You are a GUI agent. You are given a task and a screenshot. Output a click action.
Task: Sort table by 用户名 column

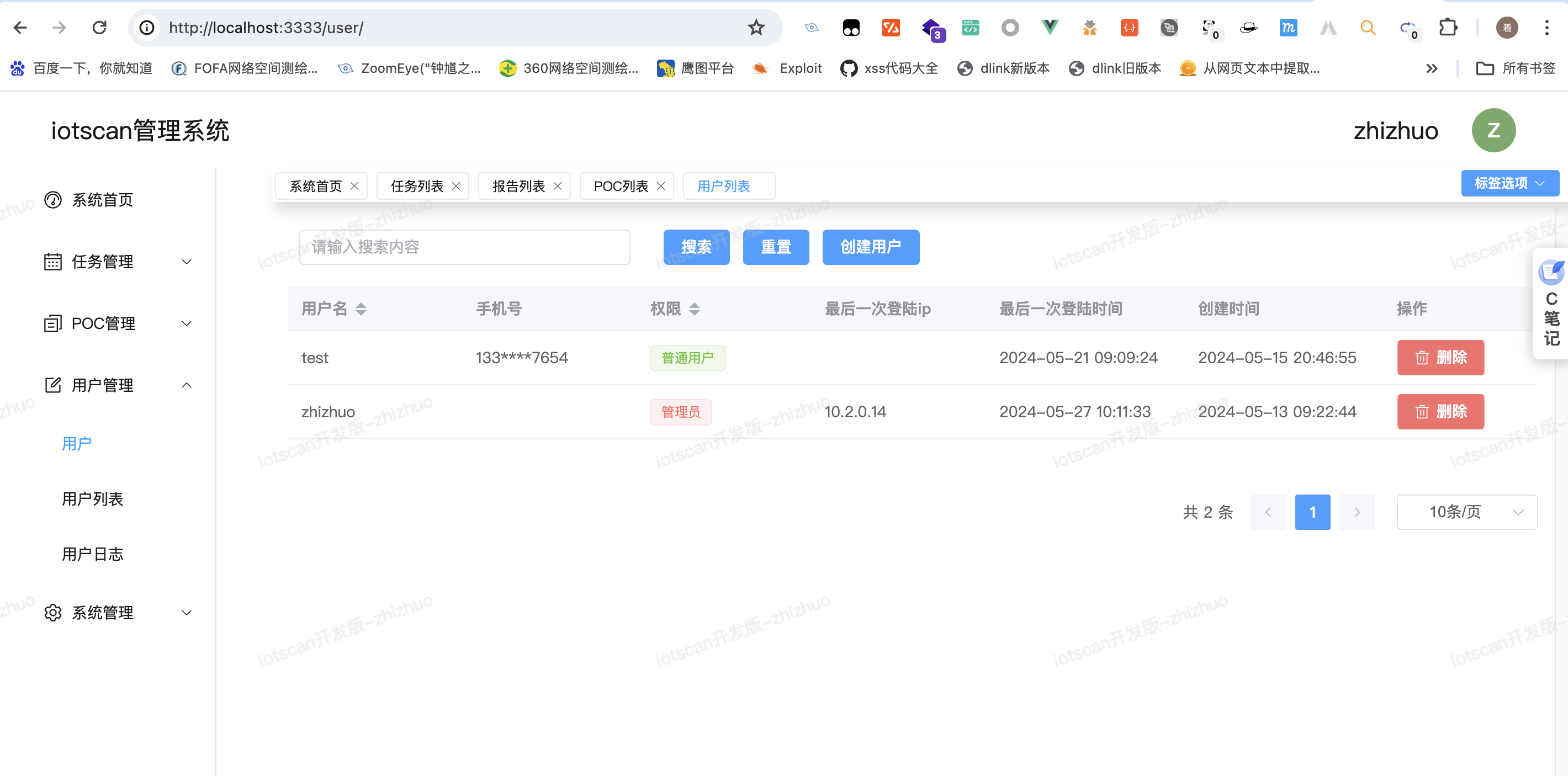361,309
